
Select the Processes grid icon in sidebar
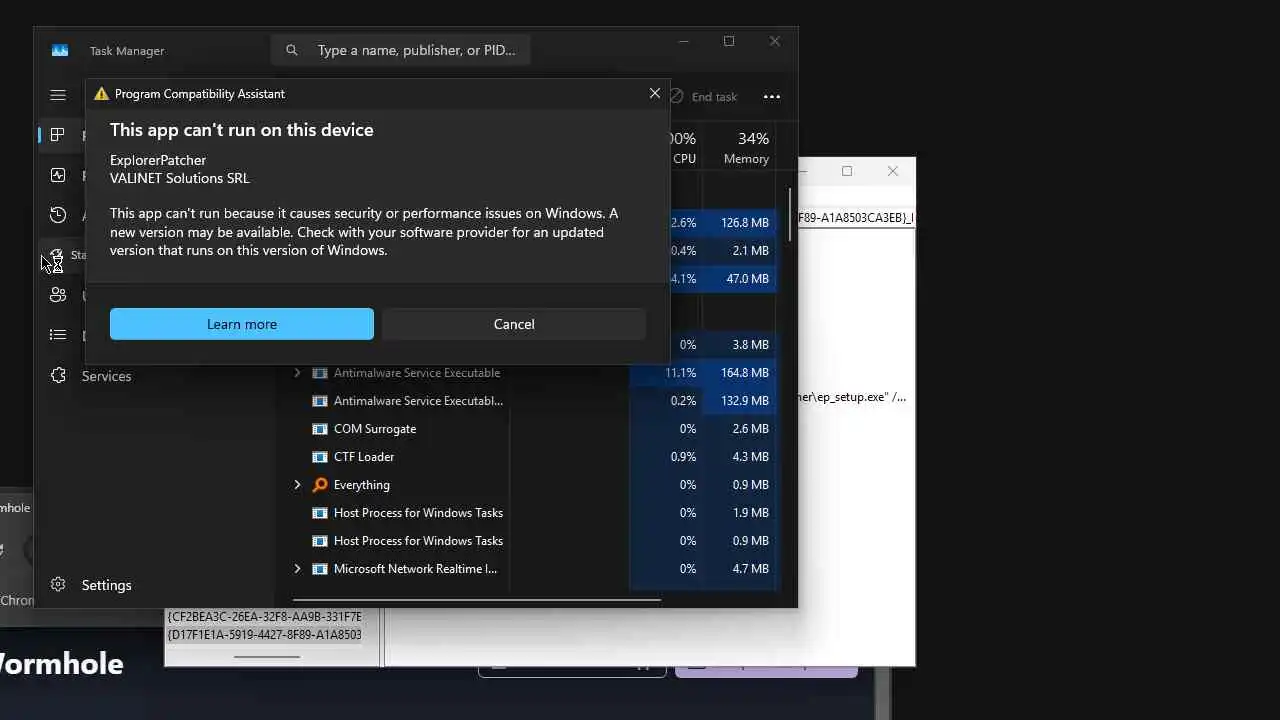[x=58, y=135]
